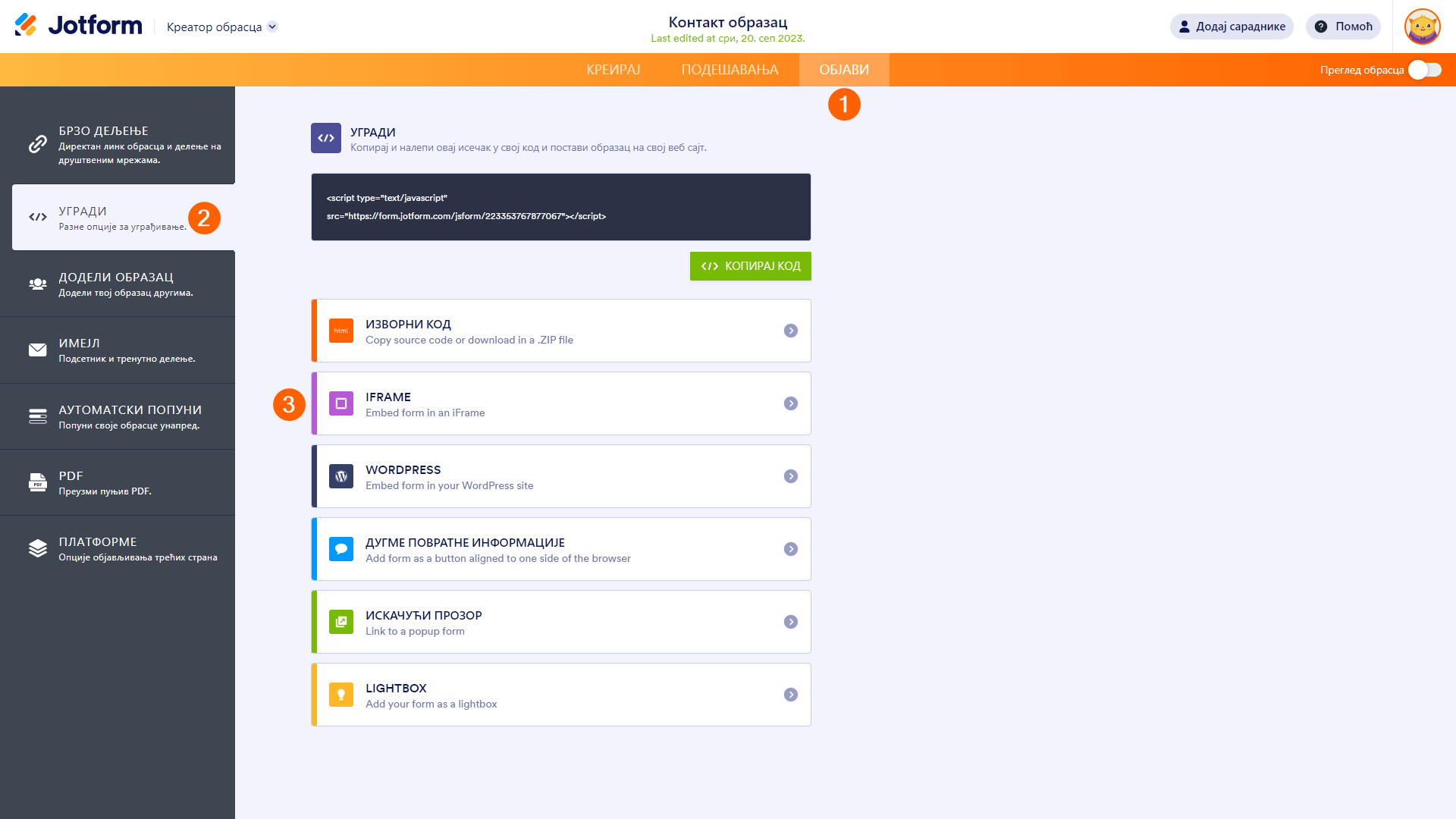Click the green popup window icon
The height and width of the screenshot is (819, 1456).
(x=341, y=622)
